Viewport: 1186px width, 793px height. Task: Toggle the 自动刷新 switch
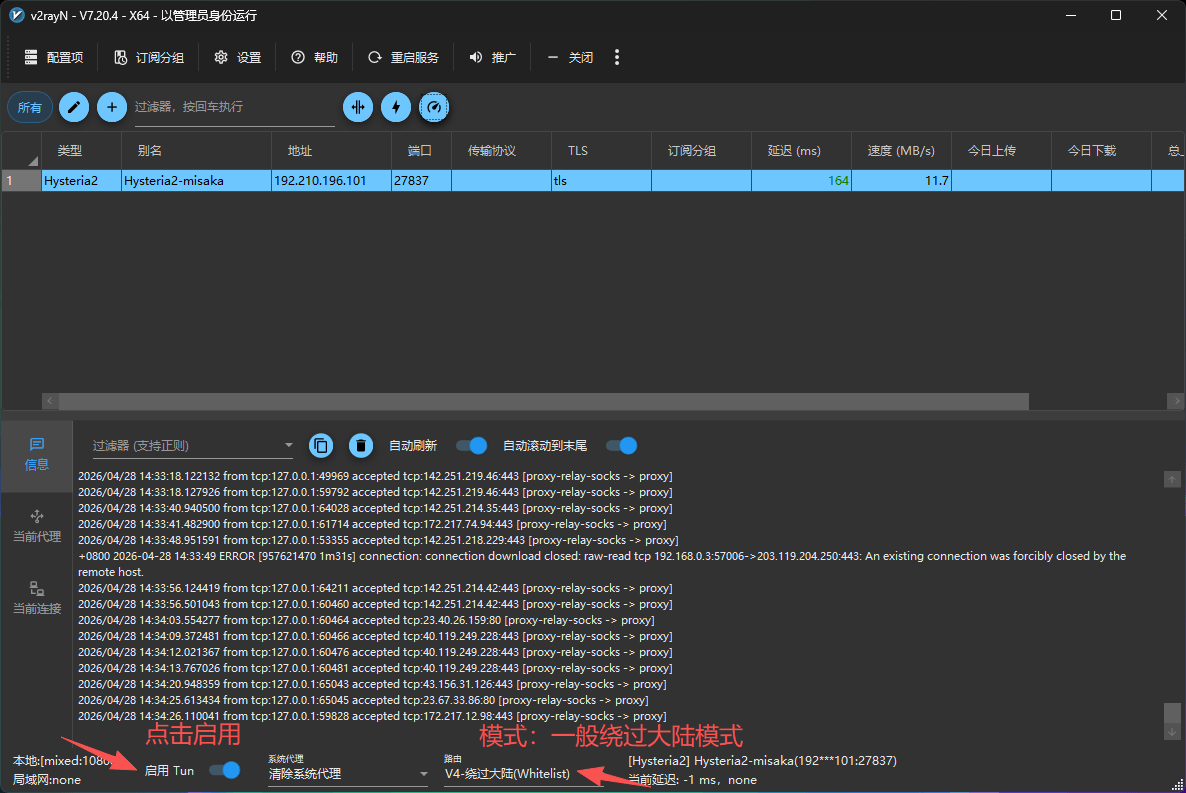[x=471, y=446]
